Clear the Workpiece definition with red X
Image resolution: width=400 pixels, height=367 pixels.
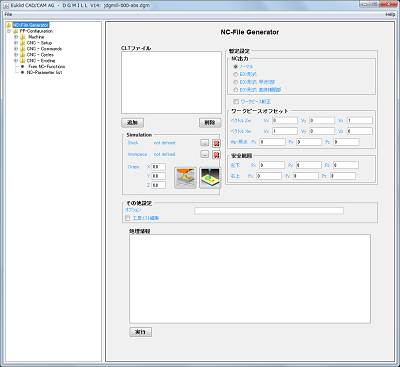(216, 155)
